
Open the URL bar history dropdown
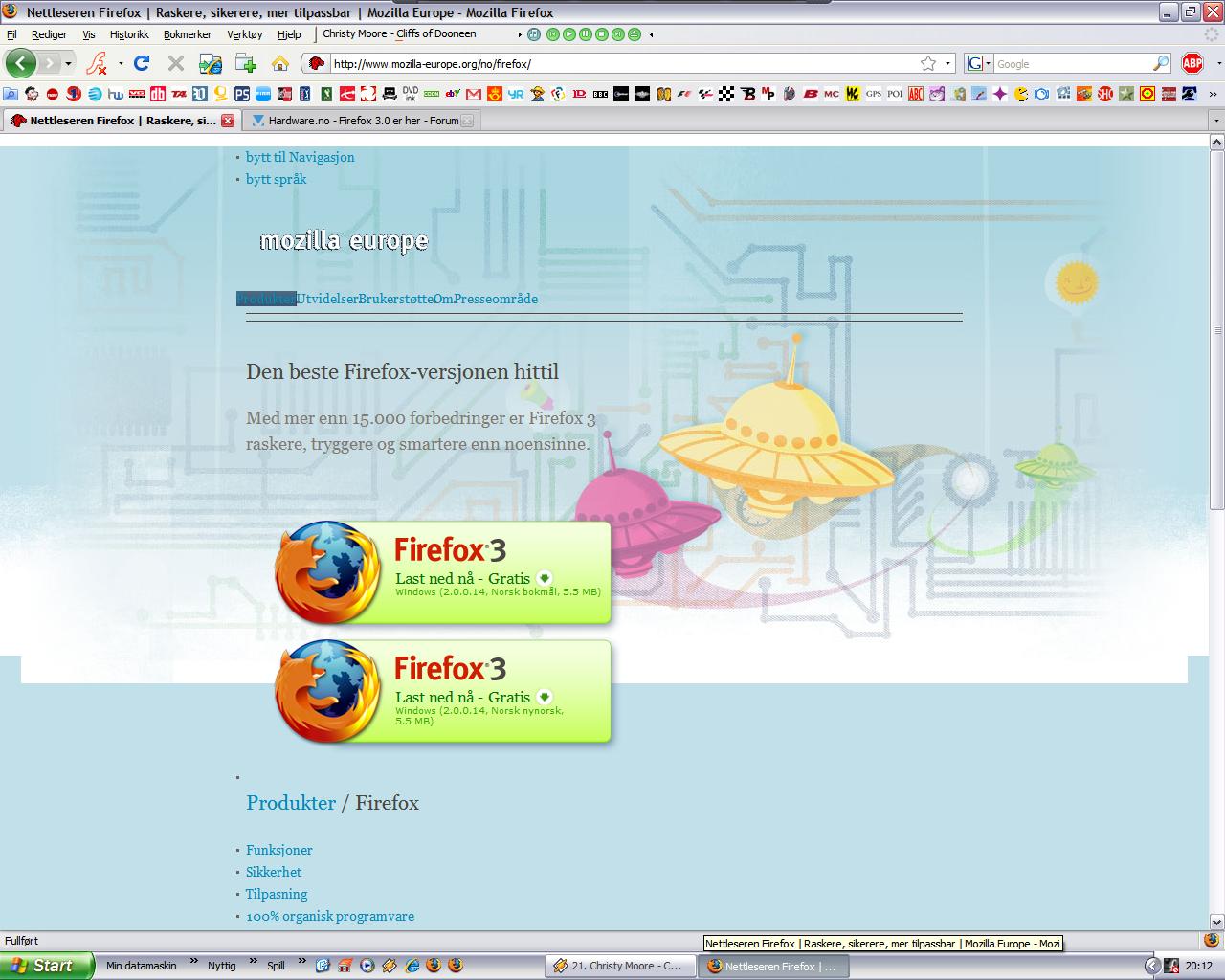[x=948, y=63]
